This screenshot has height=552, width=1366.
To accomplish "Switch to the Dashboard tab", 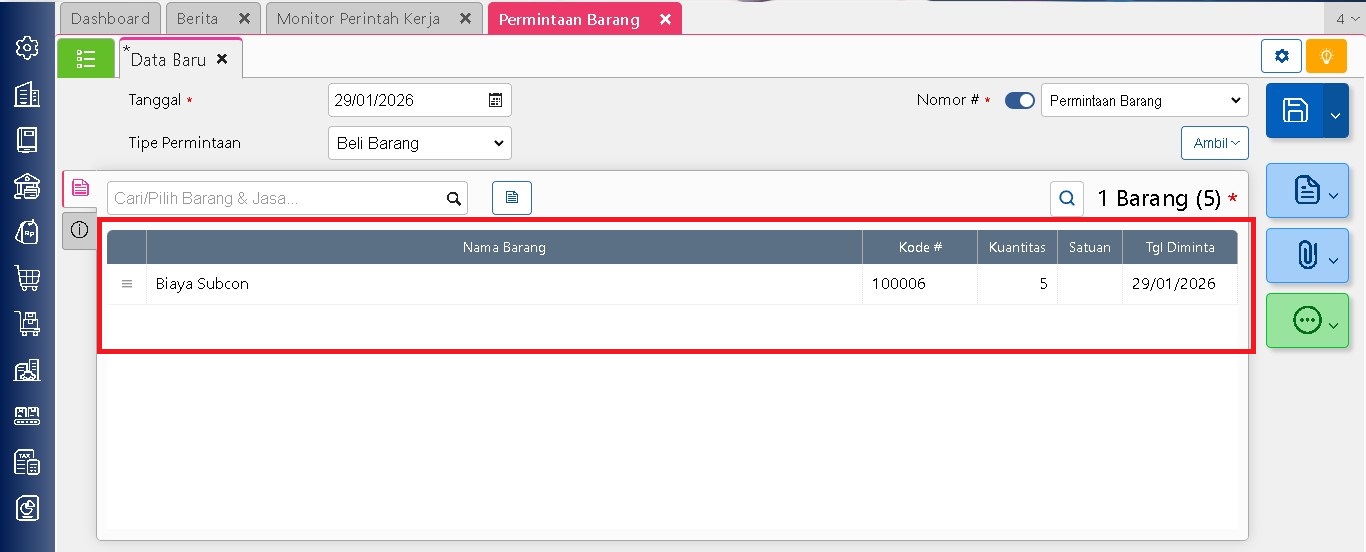I will pos(110,19).
